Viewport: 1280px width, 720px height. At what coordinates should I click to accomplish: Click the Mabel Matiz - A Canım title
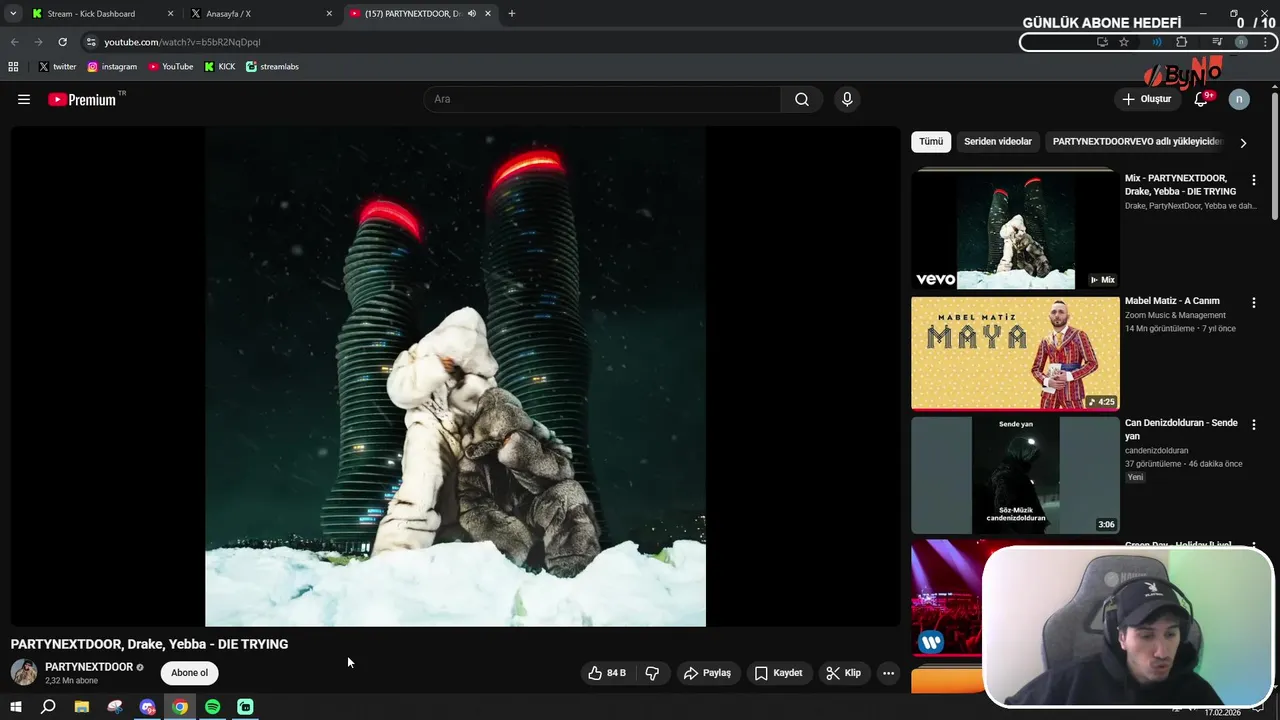[1172, 301]
